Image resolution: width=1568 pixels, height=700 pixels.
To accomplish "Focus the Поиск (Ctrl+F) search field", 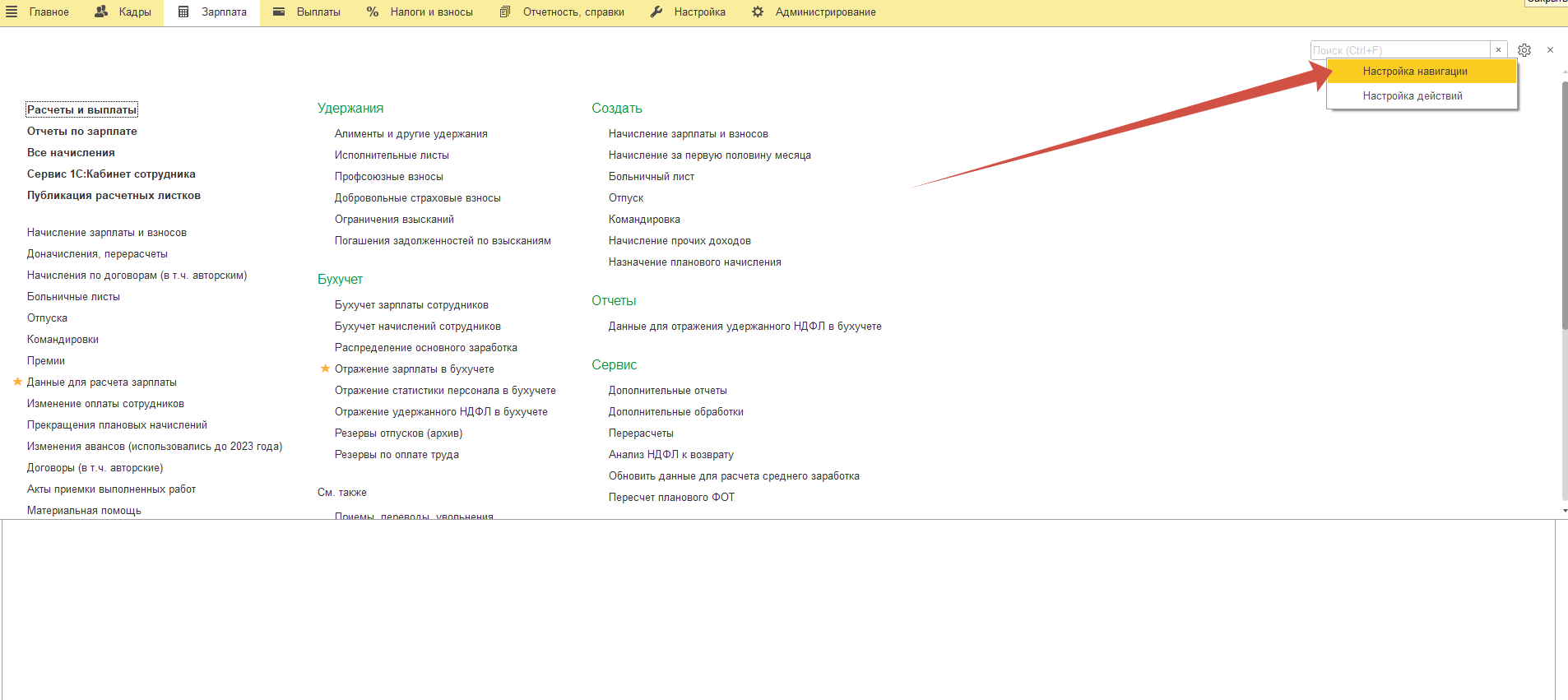I will pyautogui.click(x=1399, y=50).
